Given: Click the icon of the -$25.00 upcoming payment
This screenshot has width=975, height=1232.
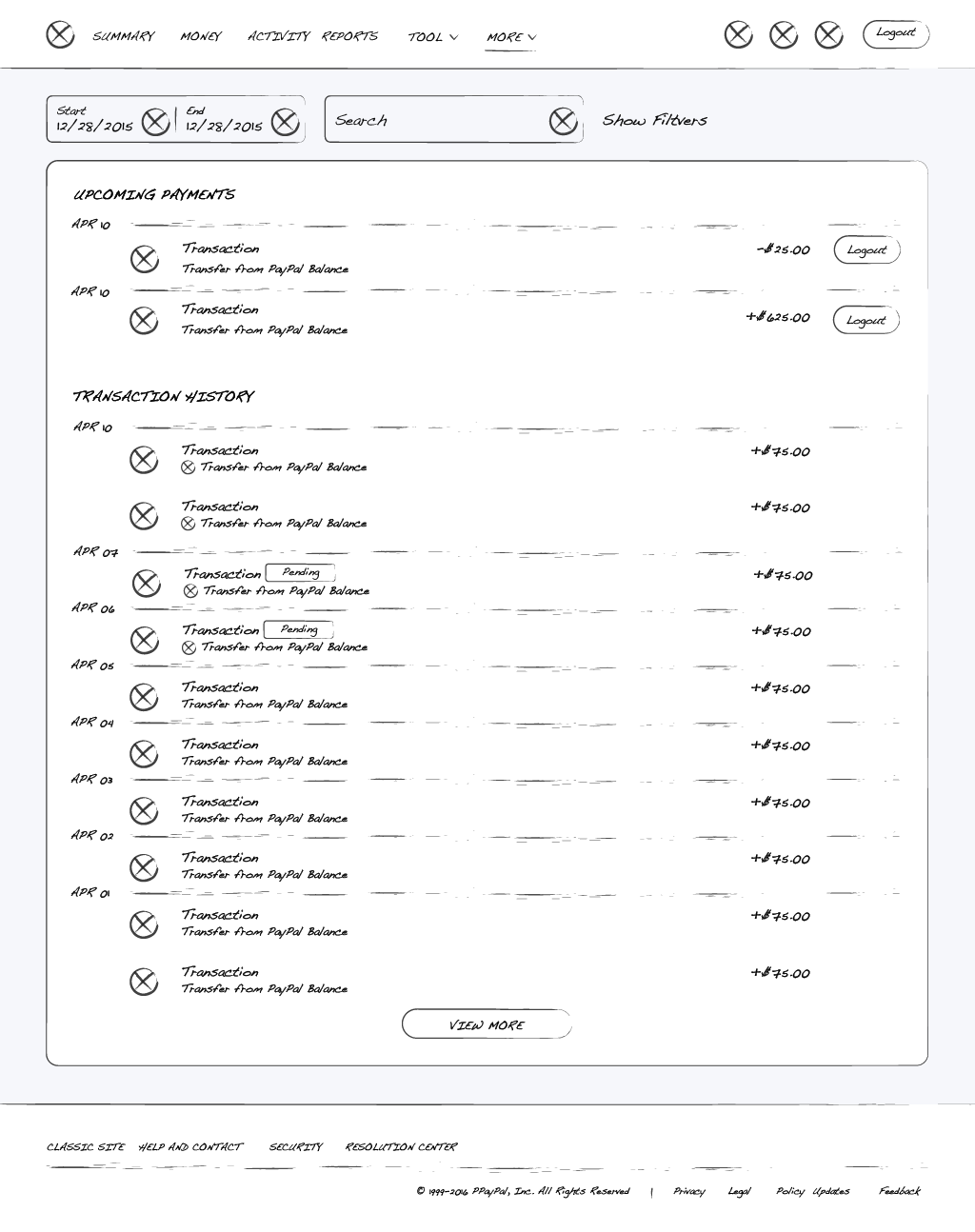Looking at the screenshot, I should 144,258.
